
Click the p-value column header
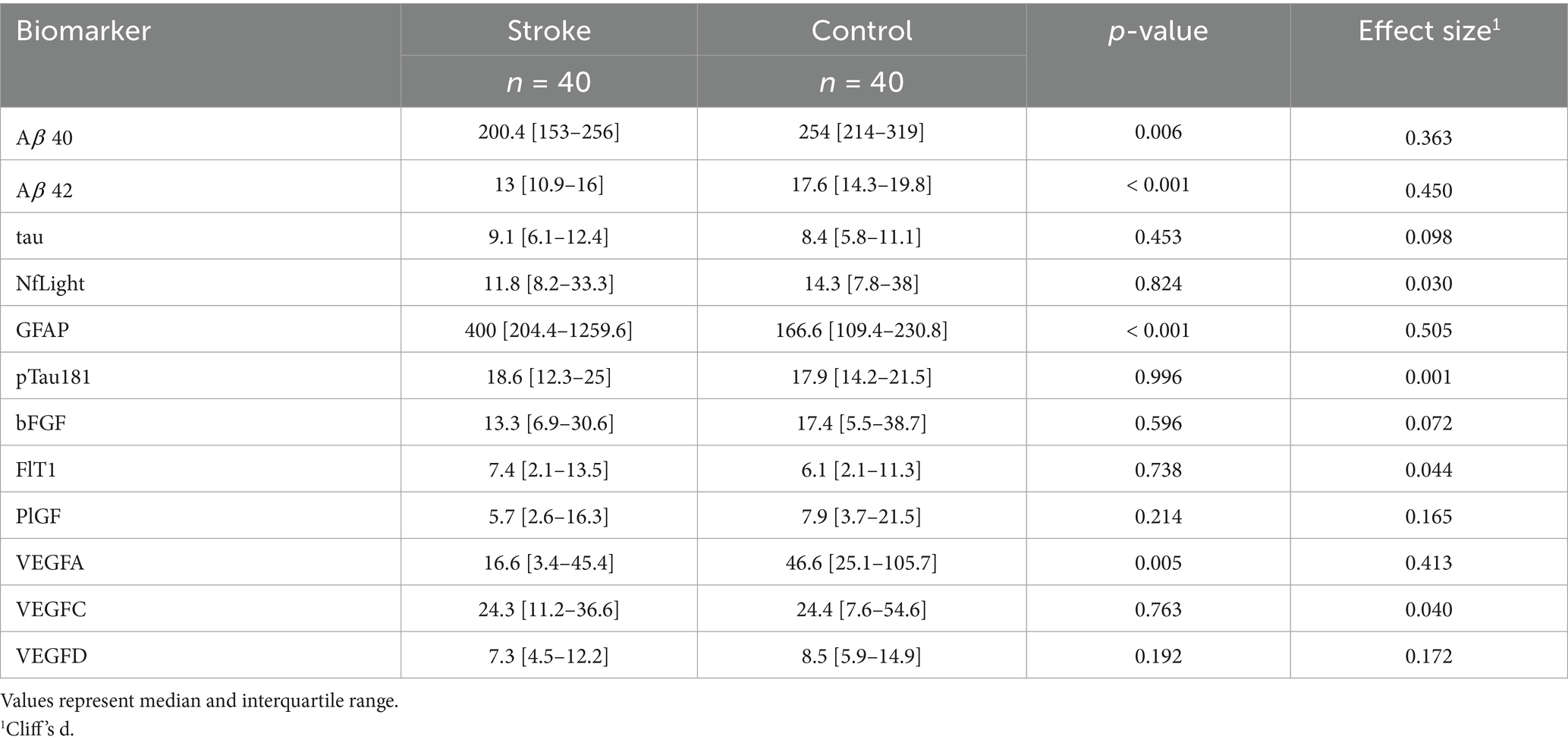click(1158, 31)
